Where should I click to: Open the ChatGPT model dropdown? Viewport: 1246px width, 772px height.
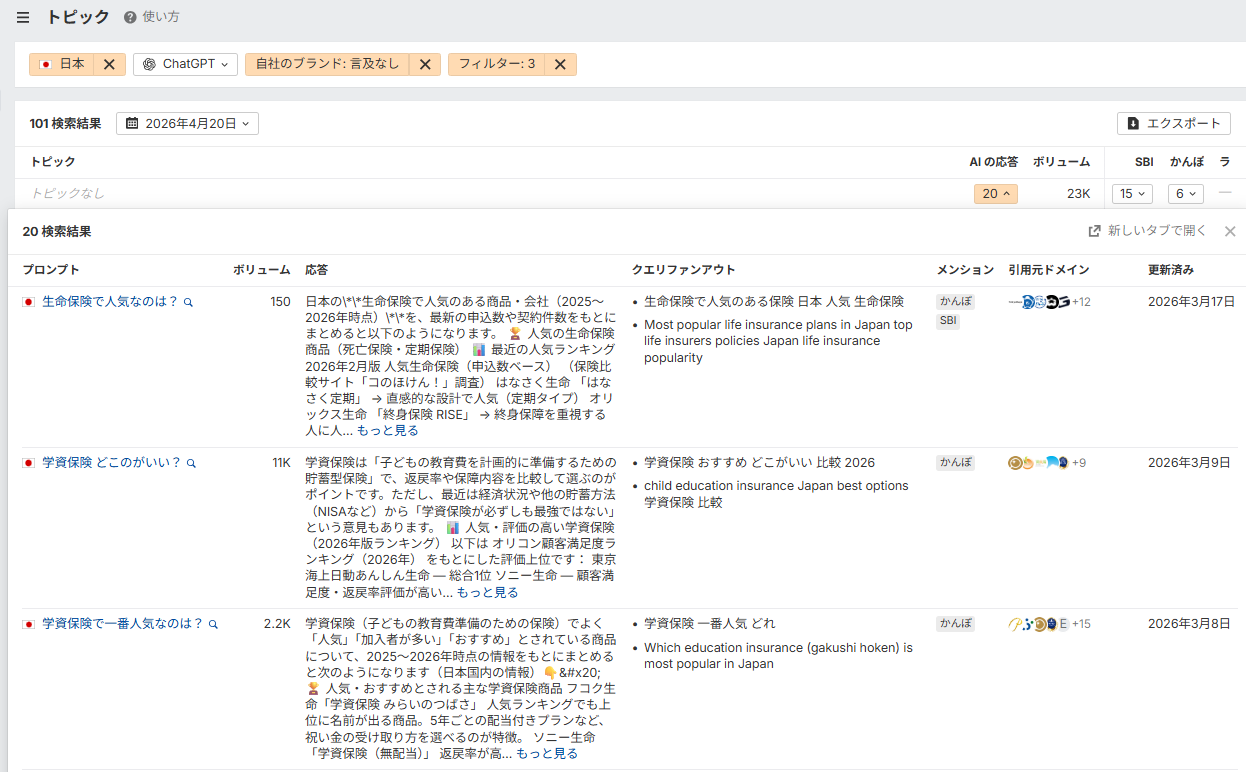click(185, 64)
